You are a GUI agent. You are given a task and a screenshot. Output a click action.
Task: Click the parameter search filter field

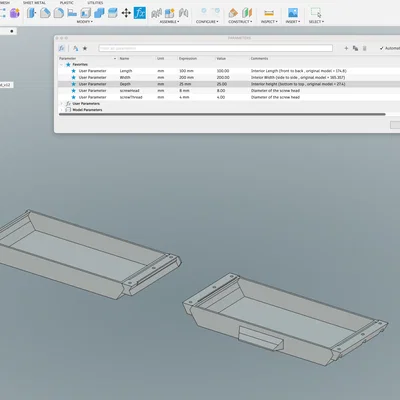click(215, 48)
